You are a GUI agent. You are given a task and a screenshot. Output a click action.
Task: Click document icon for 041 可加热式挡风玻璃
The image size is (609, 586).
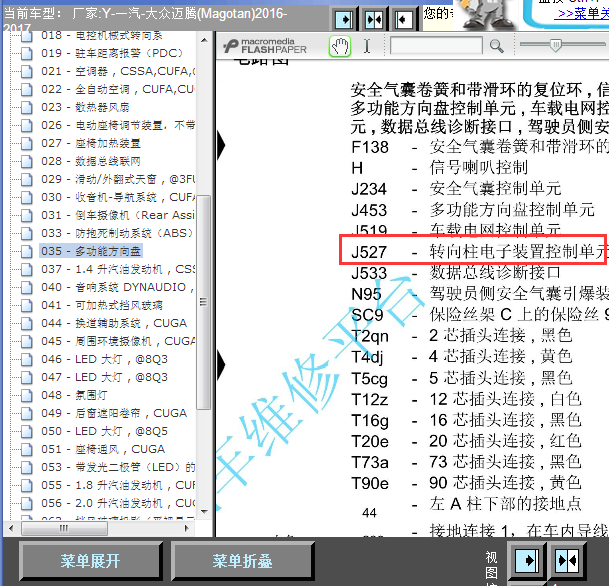click(27, 305)
